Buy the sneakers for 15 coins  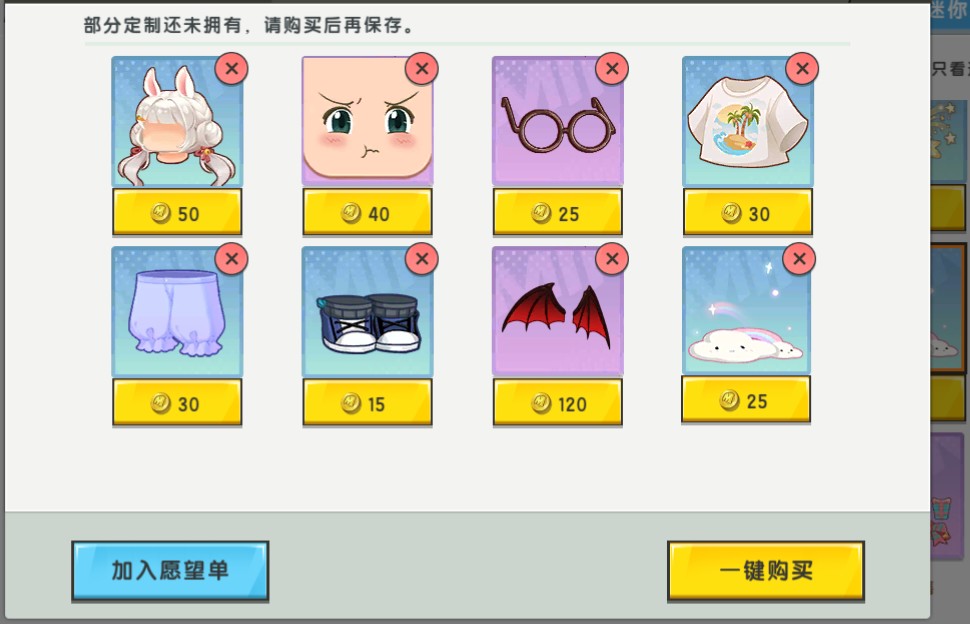pos(367,403)
